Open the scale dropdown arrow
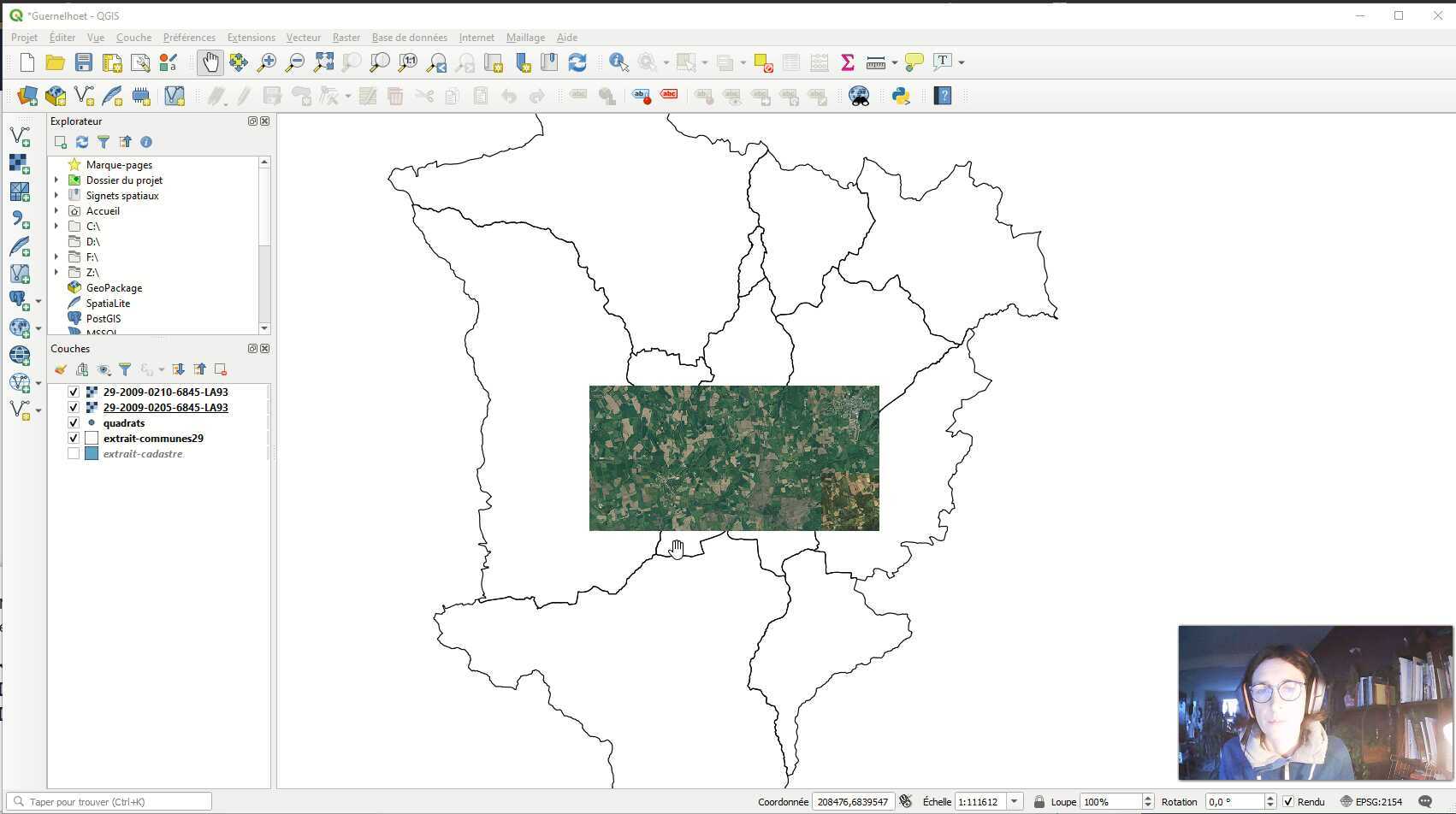The image size is (1456, 814). (x=1014, y=801)
